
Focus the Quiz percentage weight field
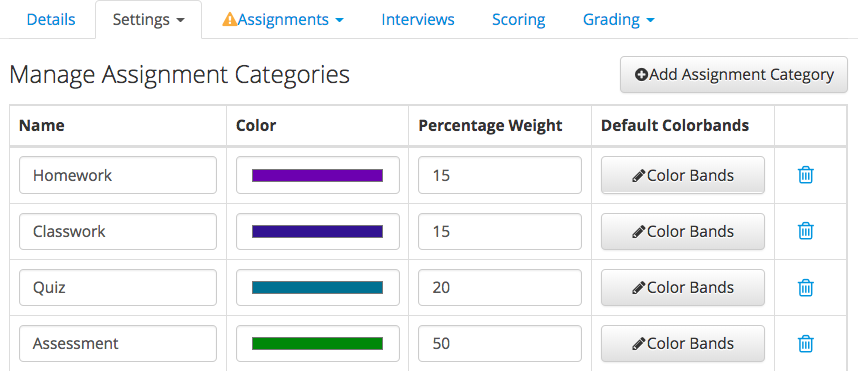click(x=500, y=287)
